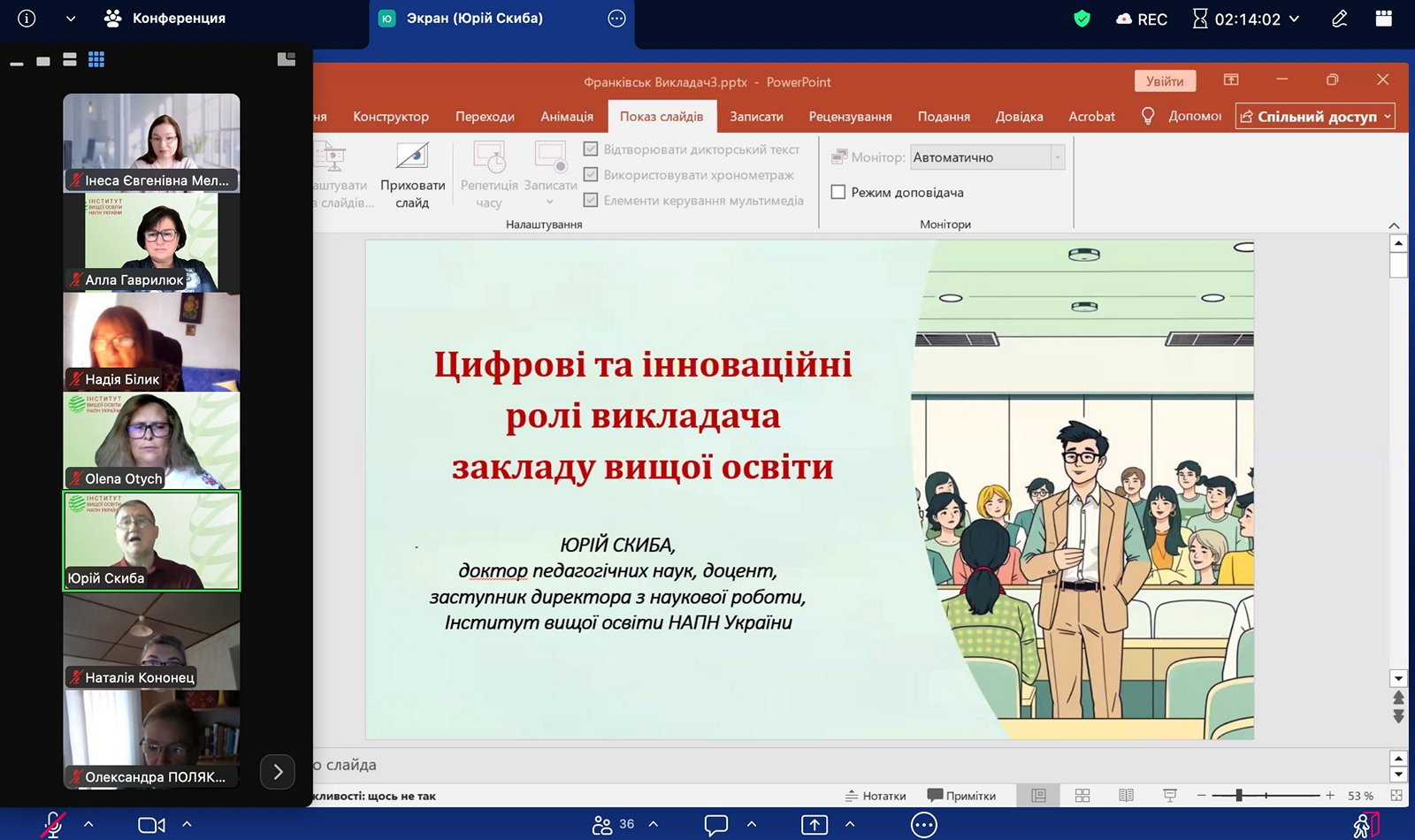Click the Спільний доступ share button

pos(1314,116)
